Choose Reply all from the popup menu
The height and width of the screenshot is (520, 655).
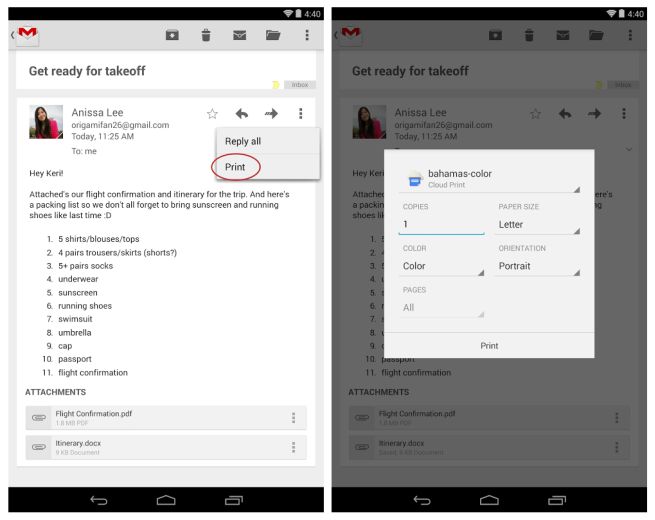click(268, 142)
